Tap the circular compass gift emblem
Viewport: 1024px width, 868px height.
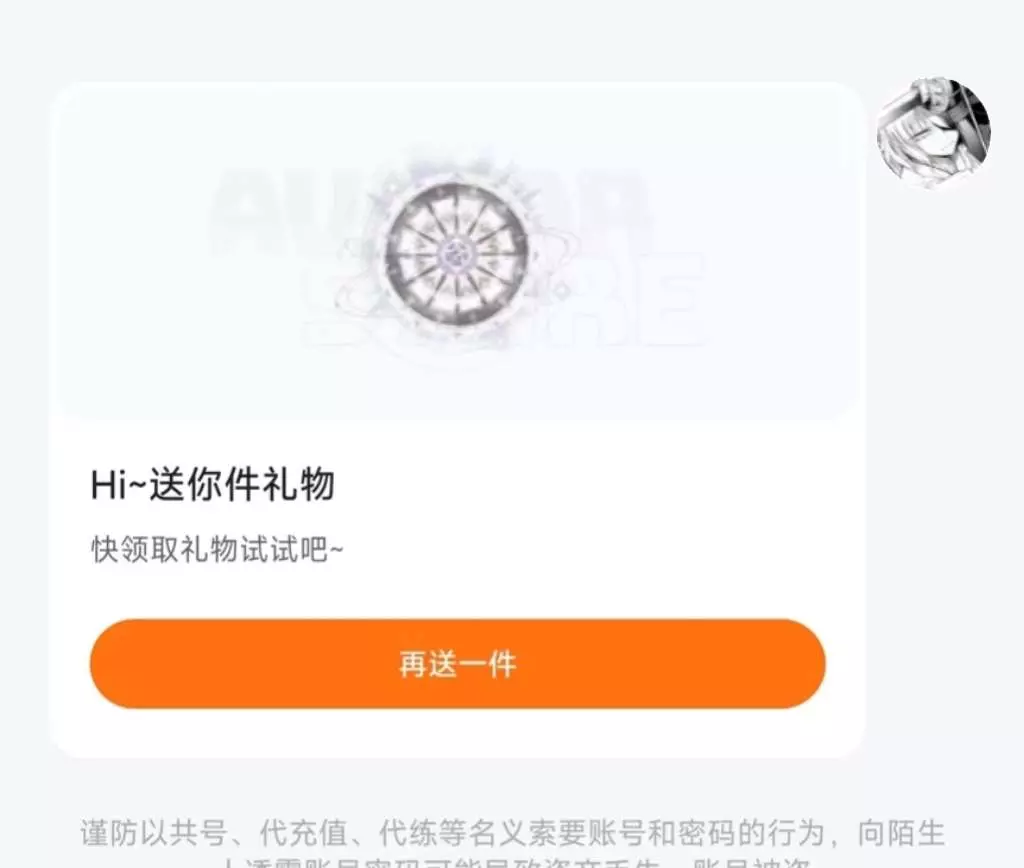pyautogui.click(x=456, y=253)
